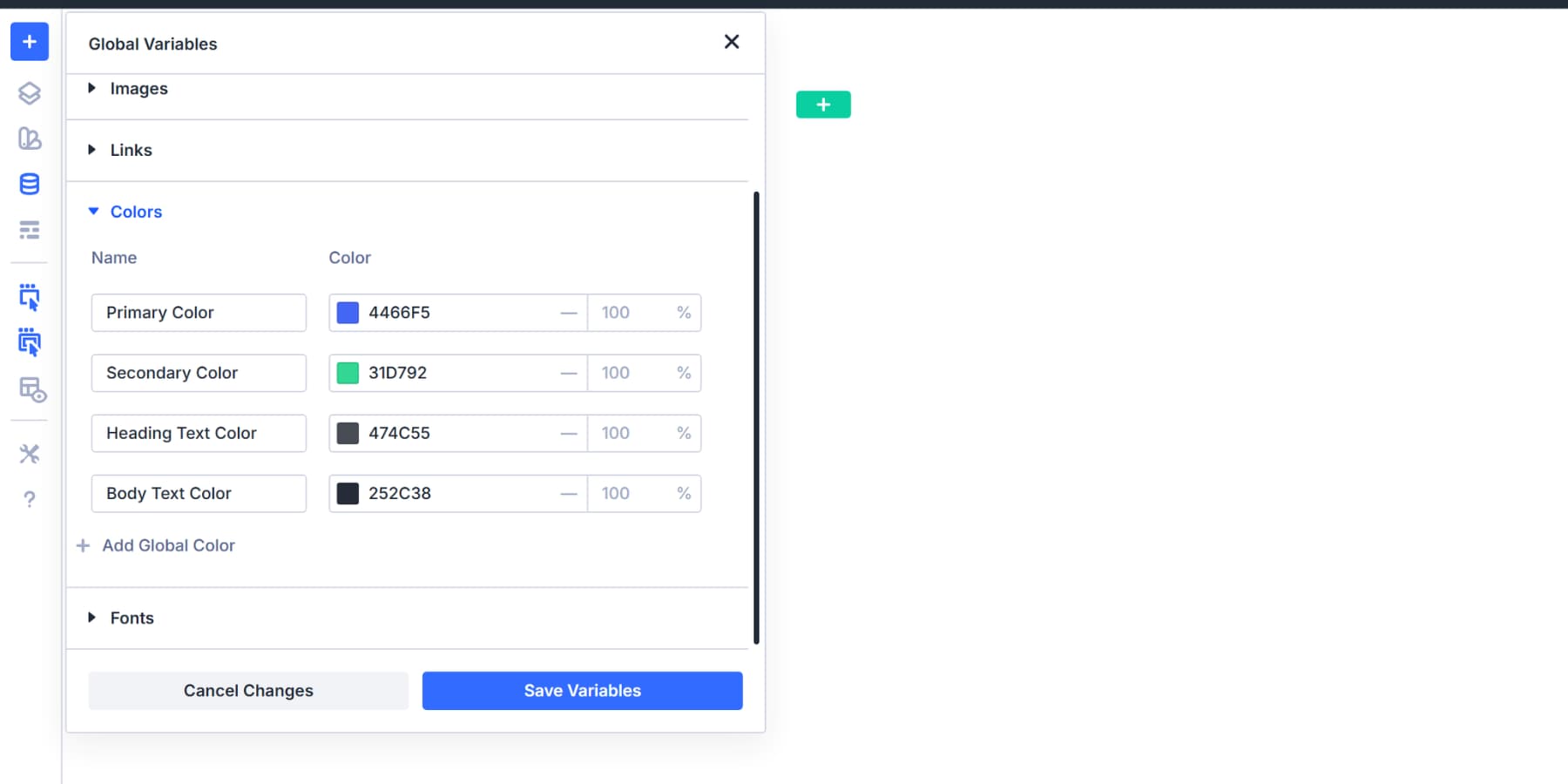Select the multi-element selector icon

click(x=29, y=342)
